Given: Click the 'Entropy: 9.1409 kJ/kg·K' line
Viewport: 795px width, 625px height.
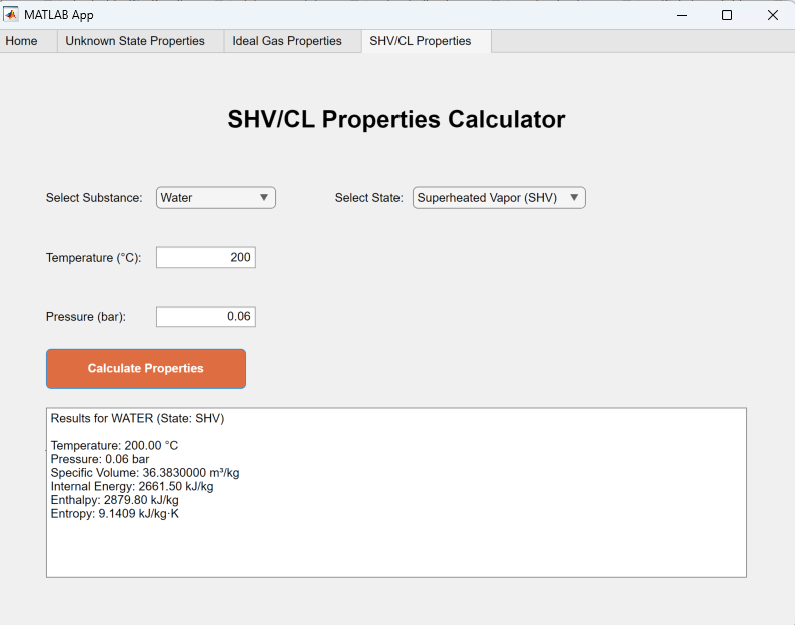Looking at the screenshot, I should (x=115, y=514).
